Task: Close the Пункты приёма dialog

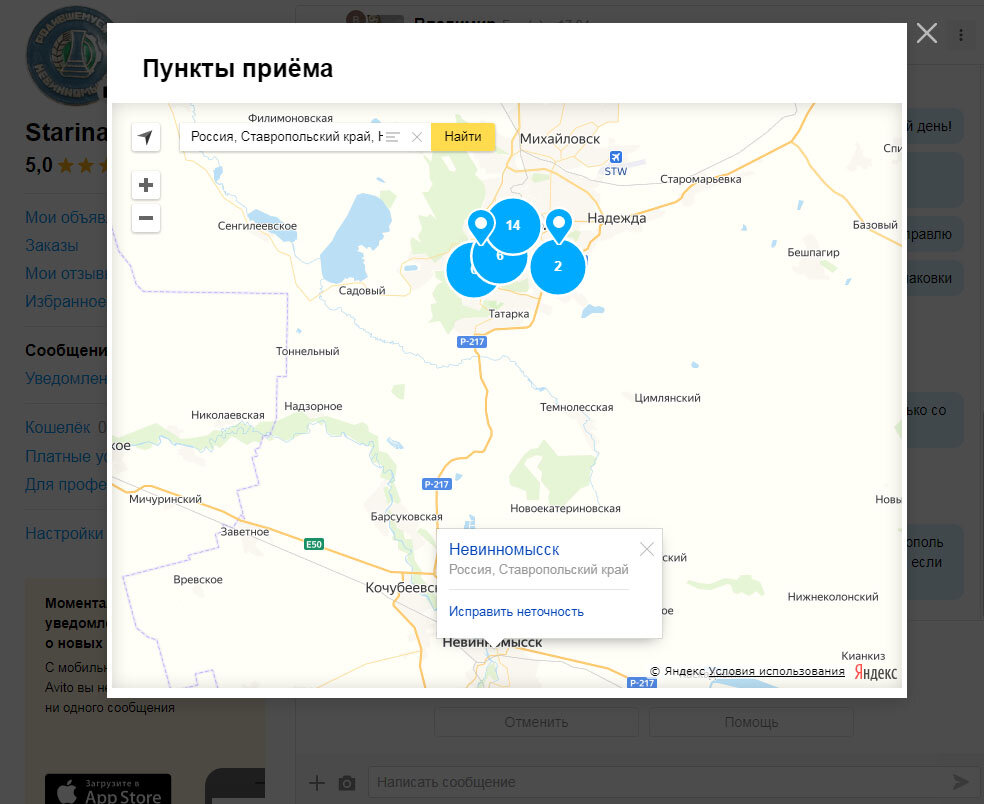Action: pyautogui.click(x=926, y=33)
